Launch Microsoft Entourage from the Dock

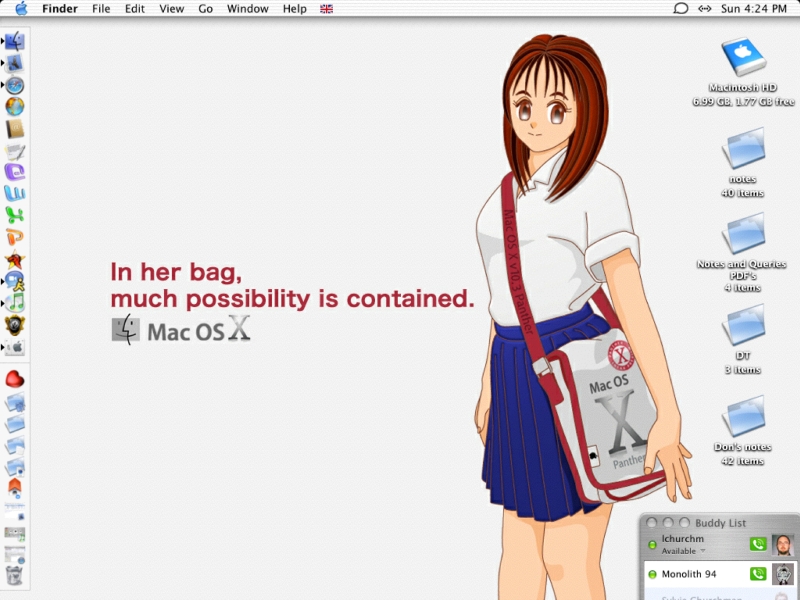[x=14, y=172]
